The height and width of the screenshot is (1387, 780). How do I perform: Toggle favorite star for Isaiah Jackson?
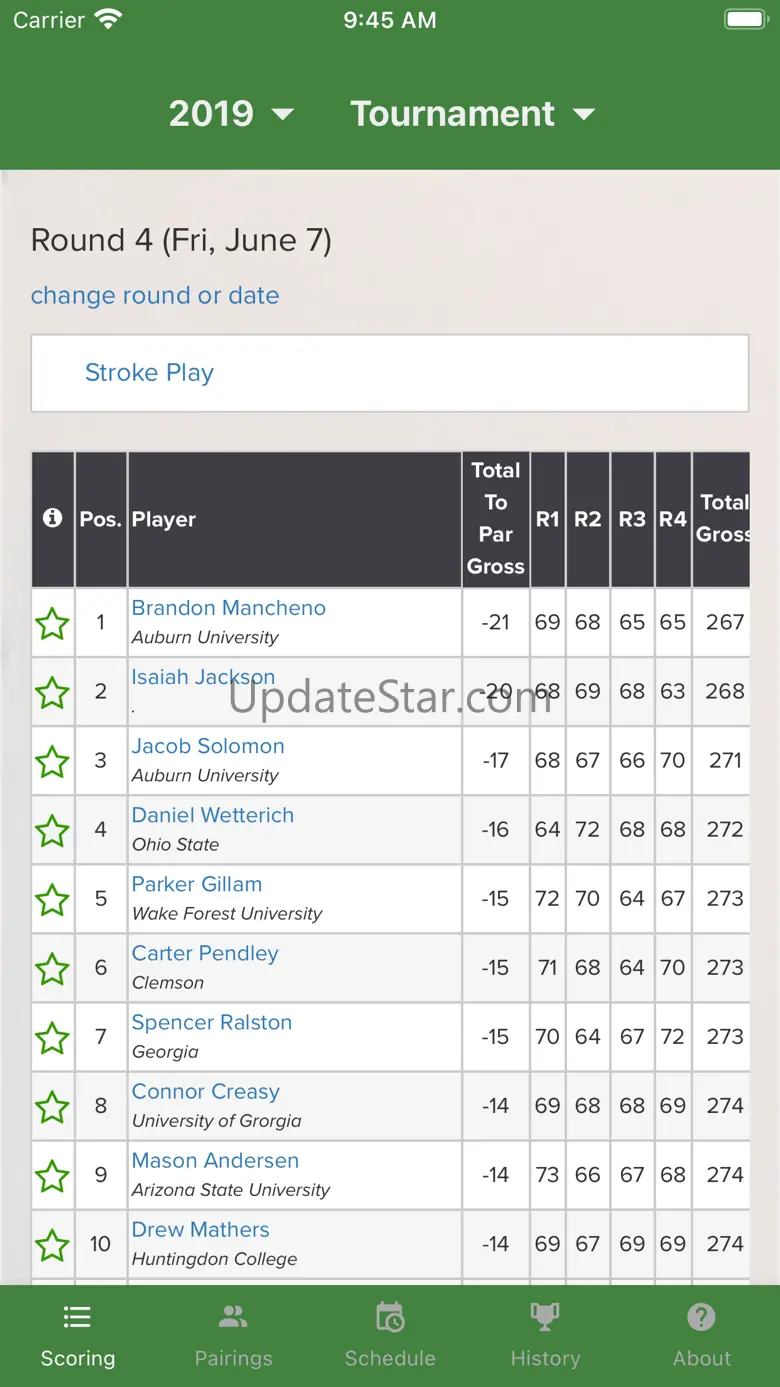52,693
